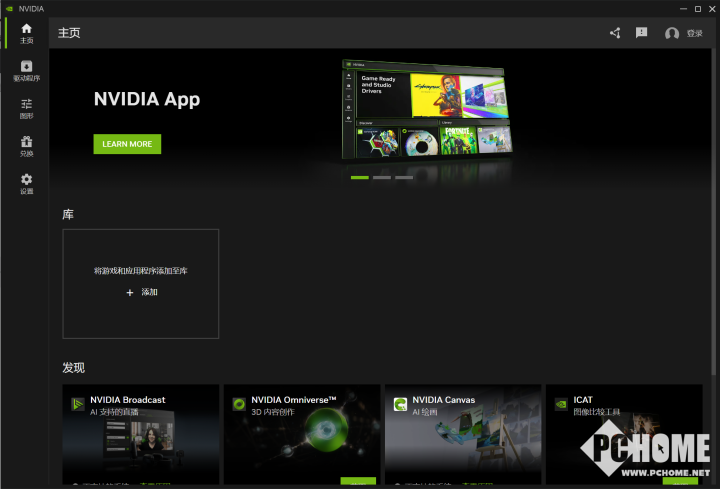Maximize the NVIDIA window
720x489 pixels.
pos(698,9)
